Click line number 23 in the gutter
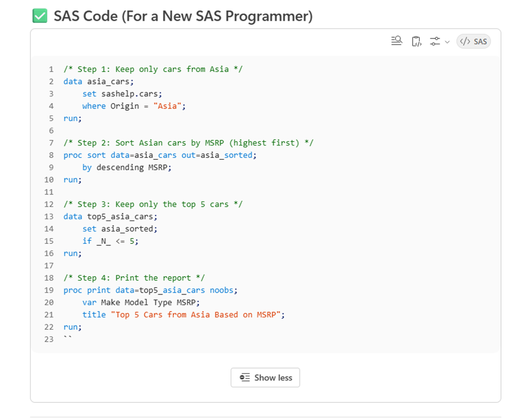Screen dimensions: 524x420 coord(49,339)
